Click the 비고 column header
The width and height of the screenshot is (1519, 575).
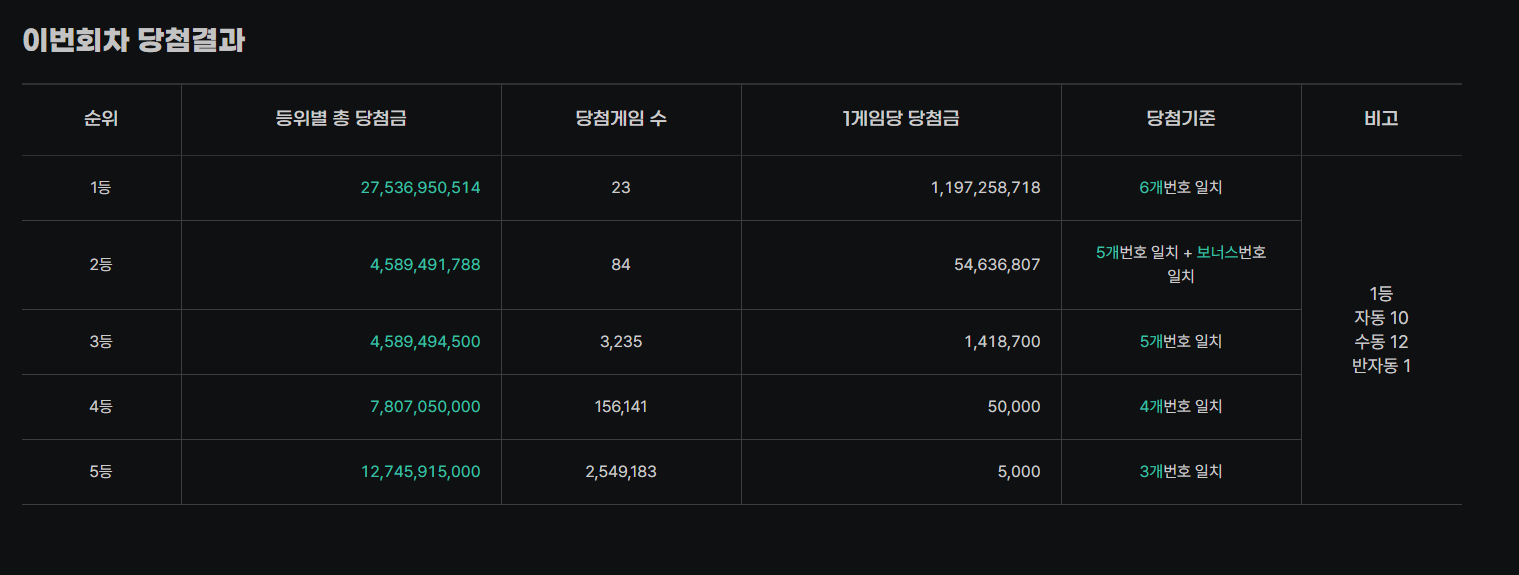[x=1381, y=119]
